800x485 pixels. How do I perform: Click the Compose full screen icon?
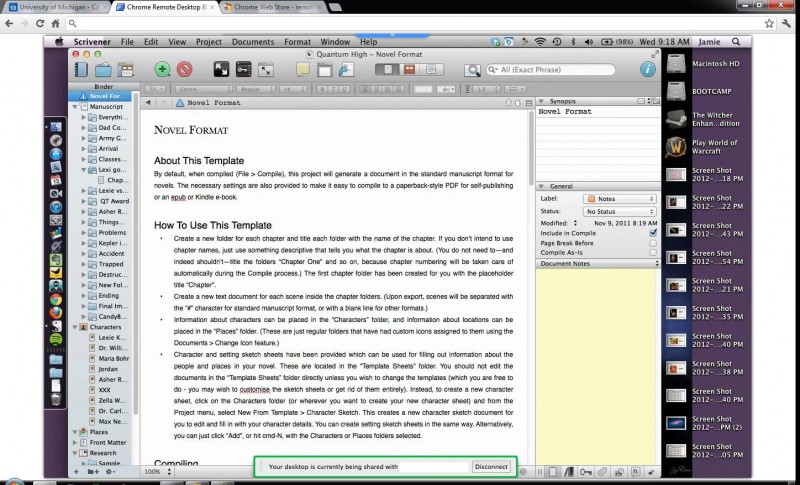pyautogui.click(x=221, y=69)
